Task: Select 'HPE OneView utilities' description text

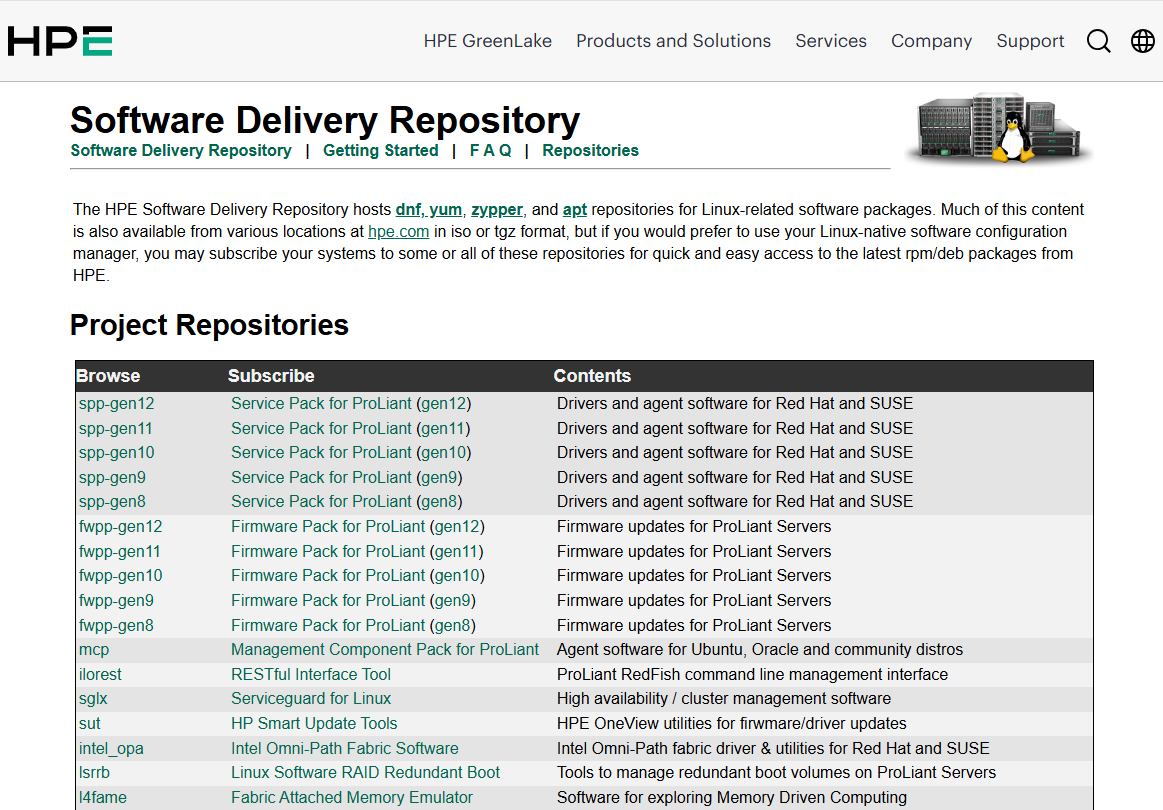Action: click(x=731, y=724)
